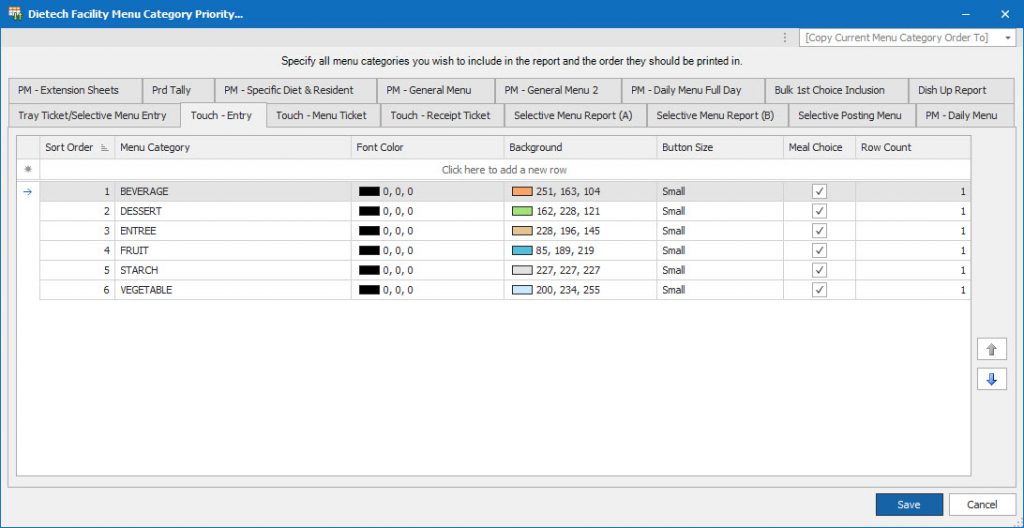Image resolution: width=1024 pixels, height=528 pixels.
Task: Open Button Size cell for DESSERT row
Action: (x=718, y=211)
